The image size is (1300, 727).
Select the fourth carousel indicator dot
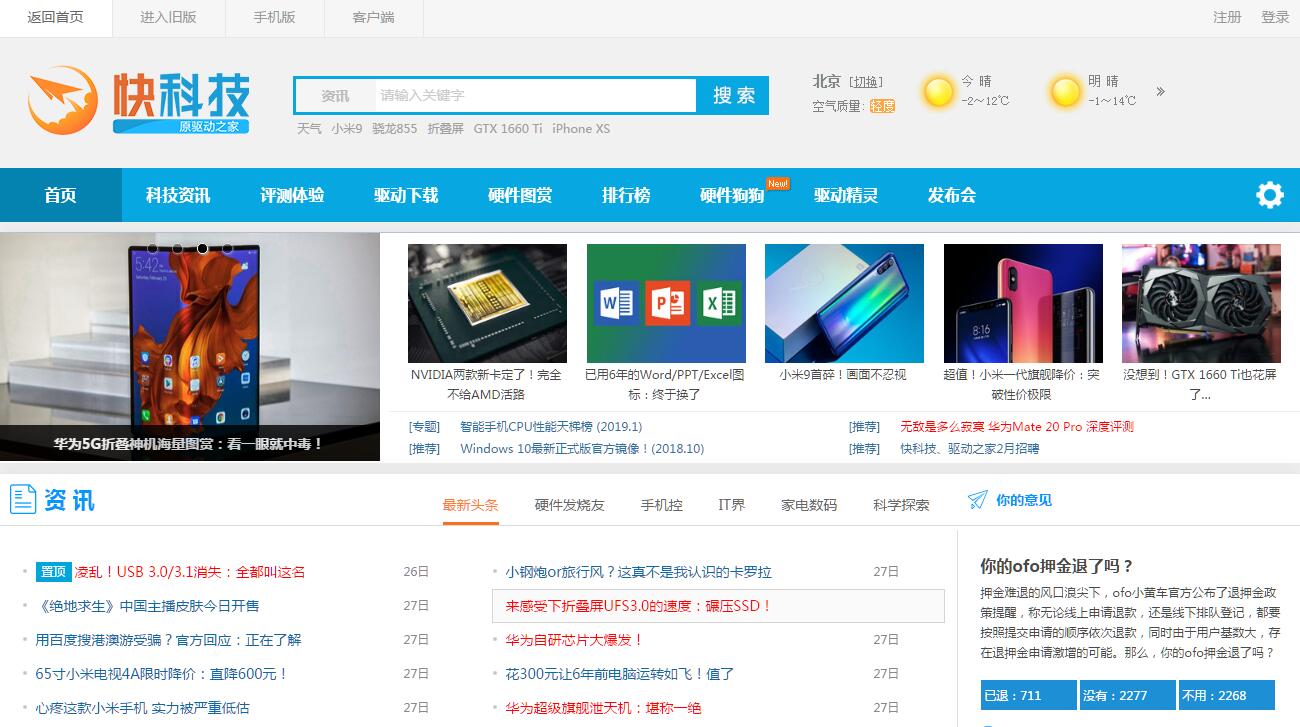(x=227, y=248)
